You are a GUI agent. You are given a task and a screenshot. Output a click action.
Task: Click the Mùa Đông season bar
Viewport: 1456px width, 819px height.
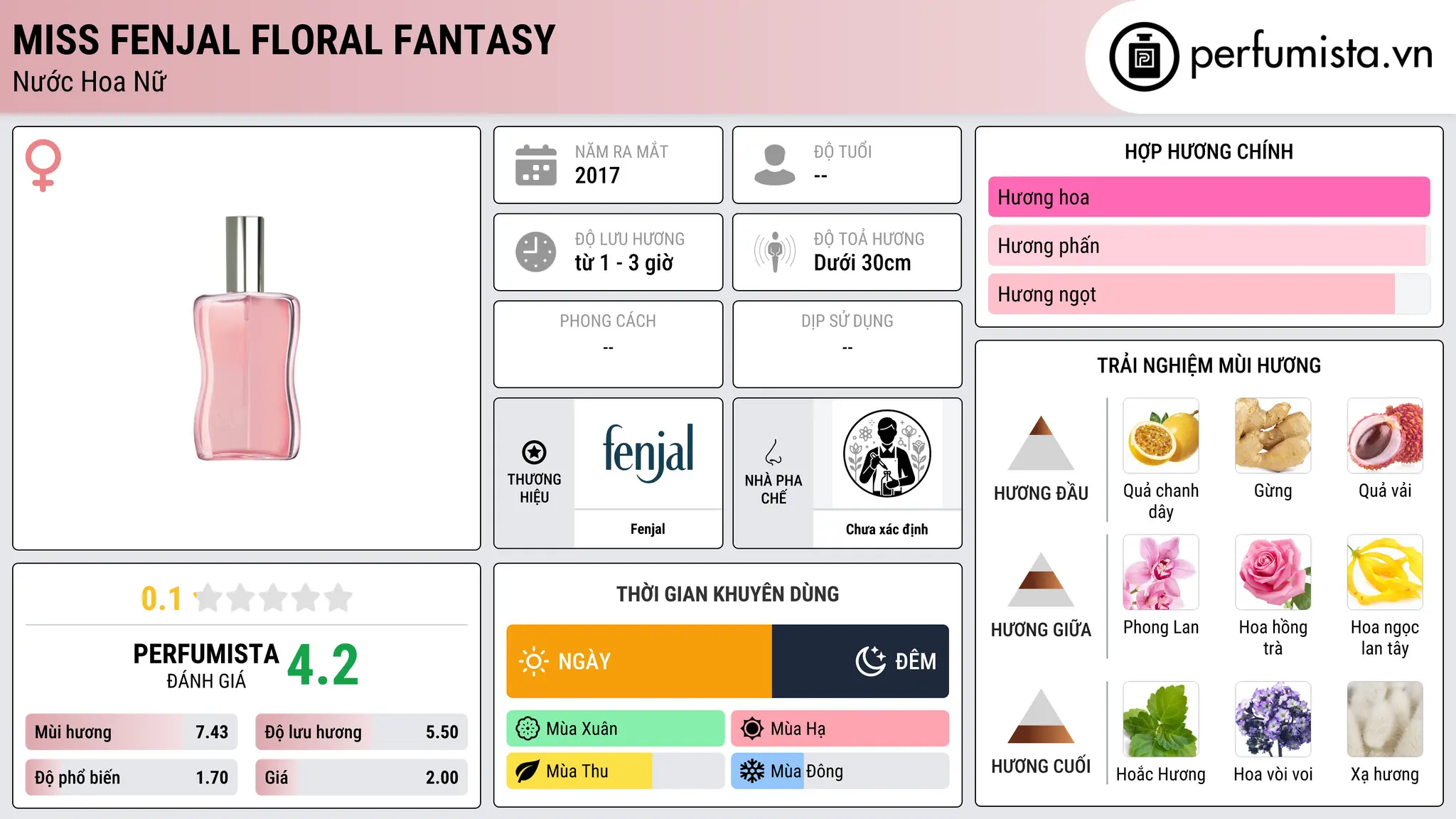click(840, 771)
